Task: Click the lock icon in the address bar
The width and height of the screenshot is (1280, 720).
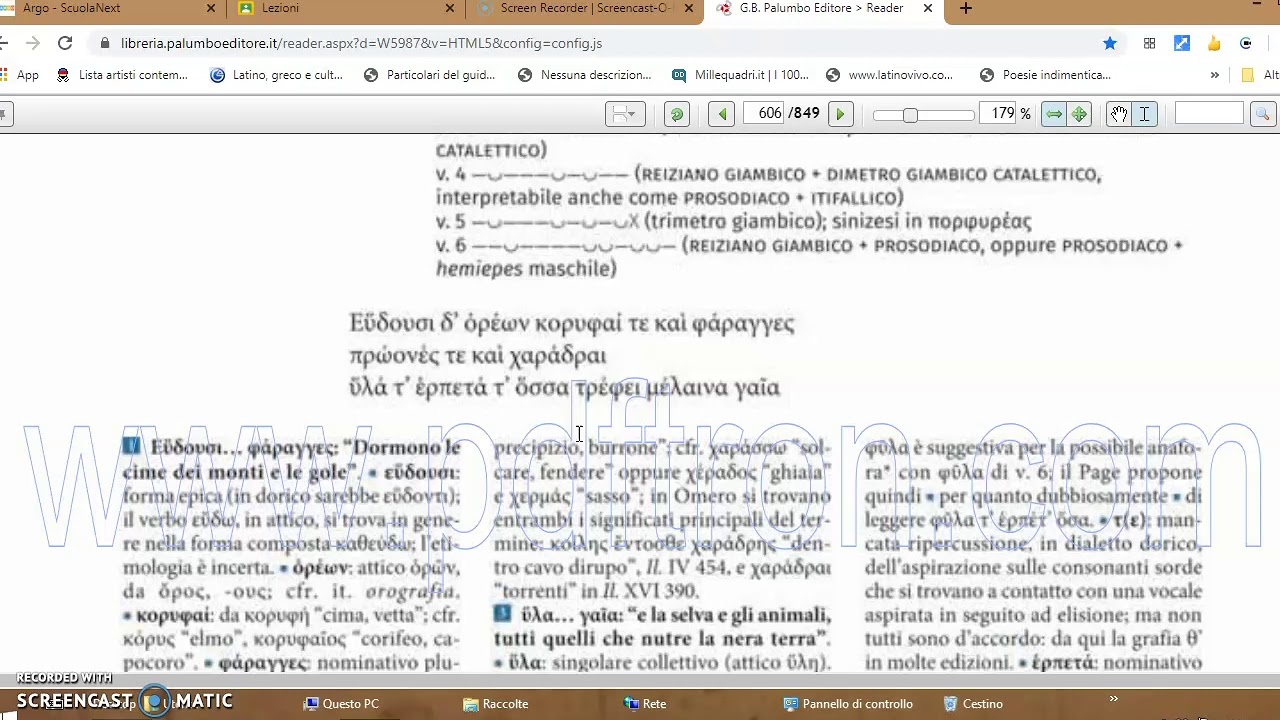Action: (105, 44)
